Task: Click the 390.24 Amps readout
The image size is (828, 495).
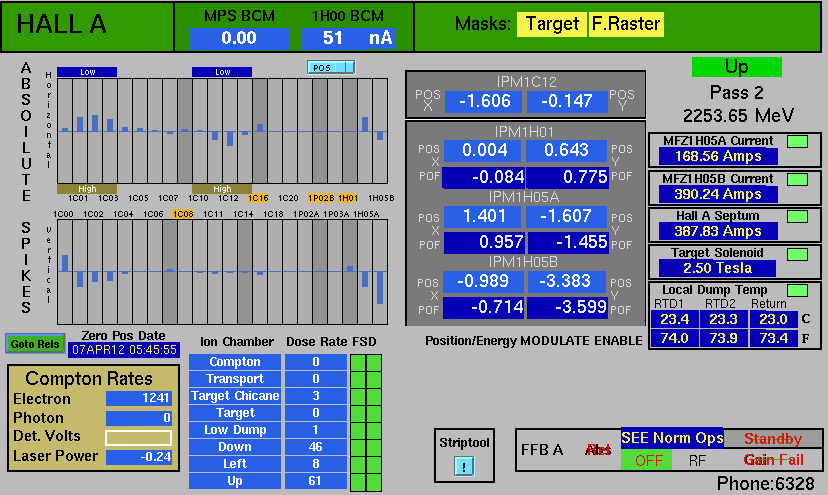Action: coord(718,194)
